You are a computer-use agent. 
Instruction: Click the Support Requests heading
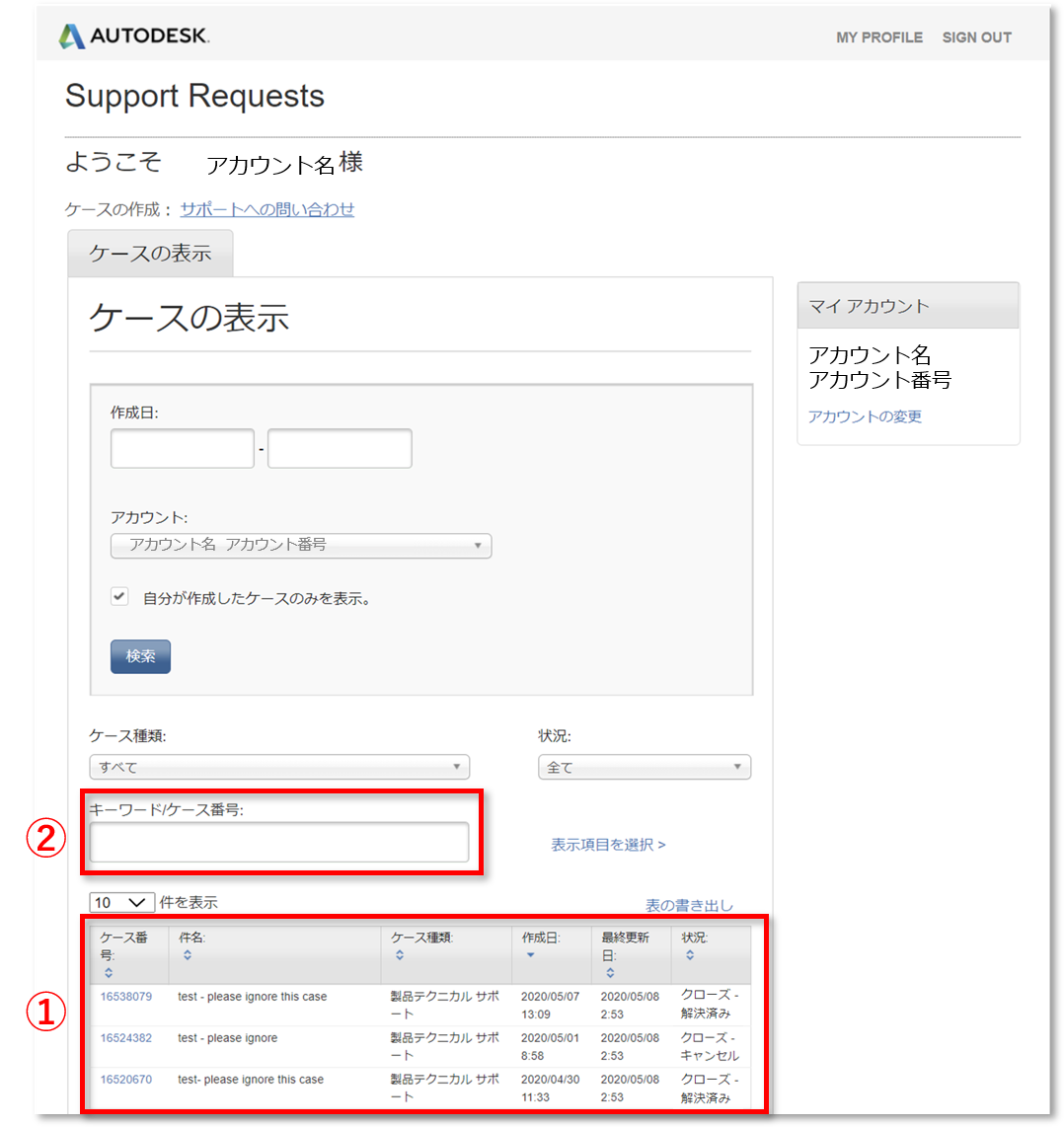click(x=194, y=97)
